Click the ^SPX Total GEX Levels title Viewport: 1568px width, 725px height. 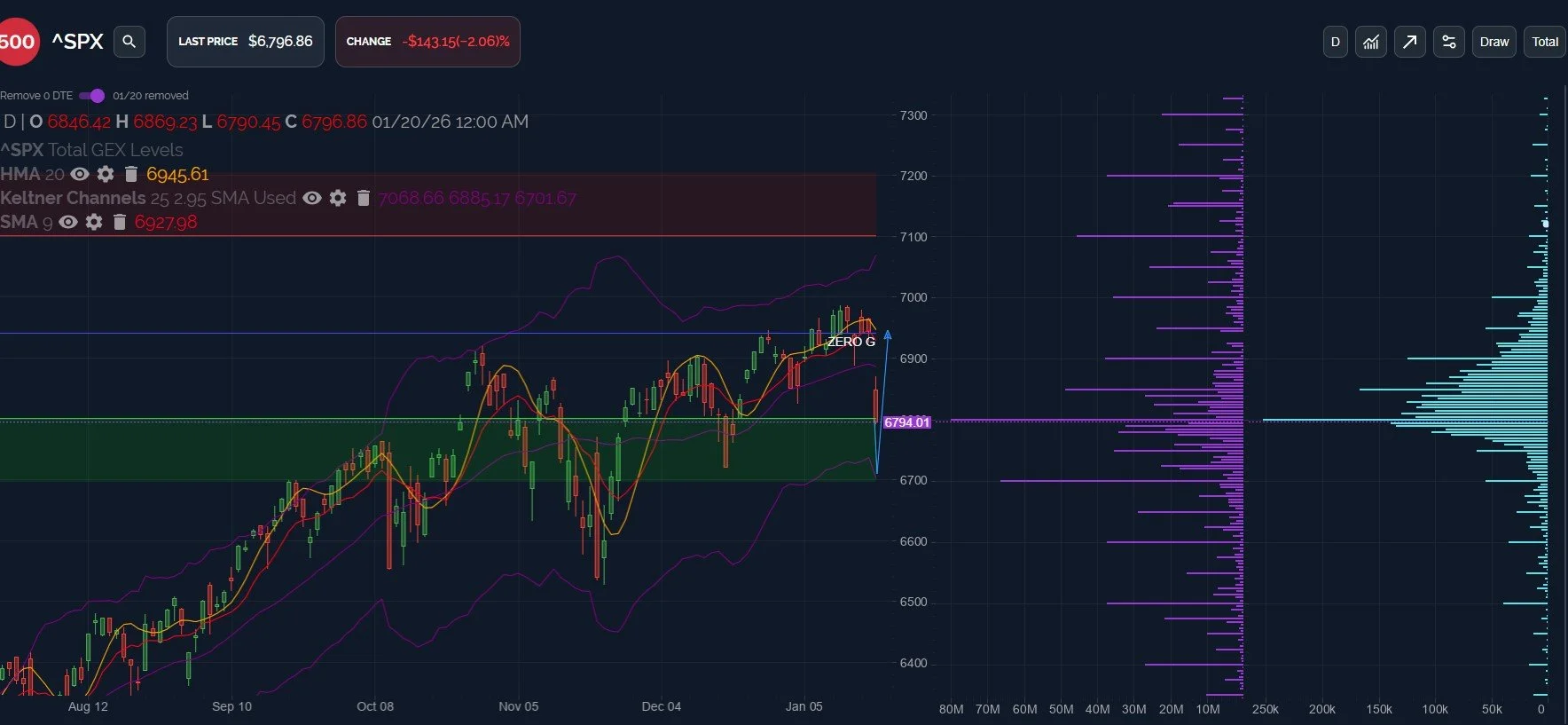pos(92,150)
